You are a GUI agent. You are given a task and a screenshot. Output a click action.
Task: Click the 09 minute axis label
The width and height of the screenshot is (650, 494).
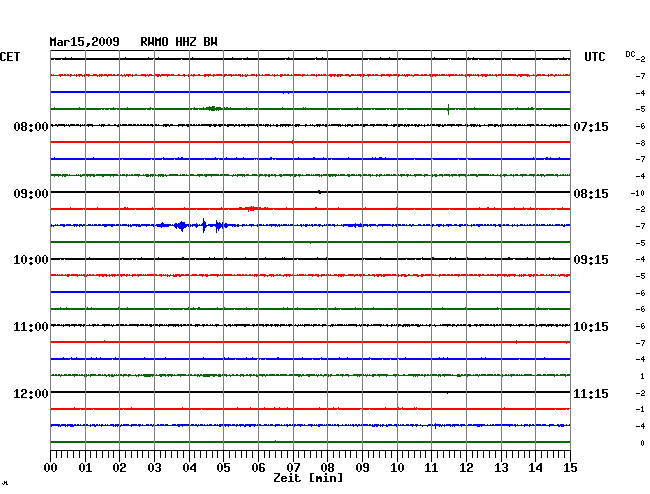[x=362, y=468]
